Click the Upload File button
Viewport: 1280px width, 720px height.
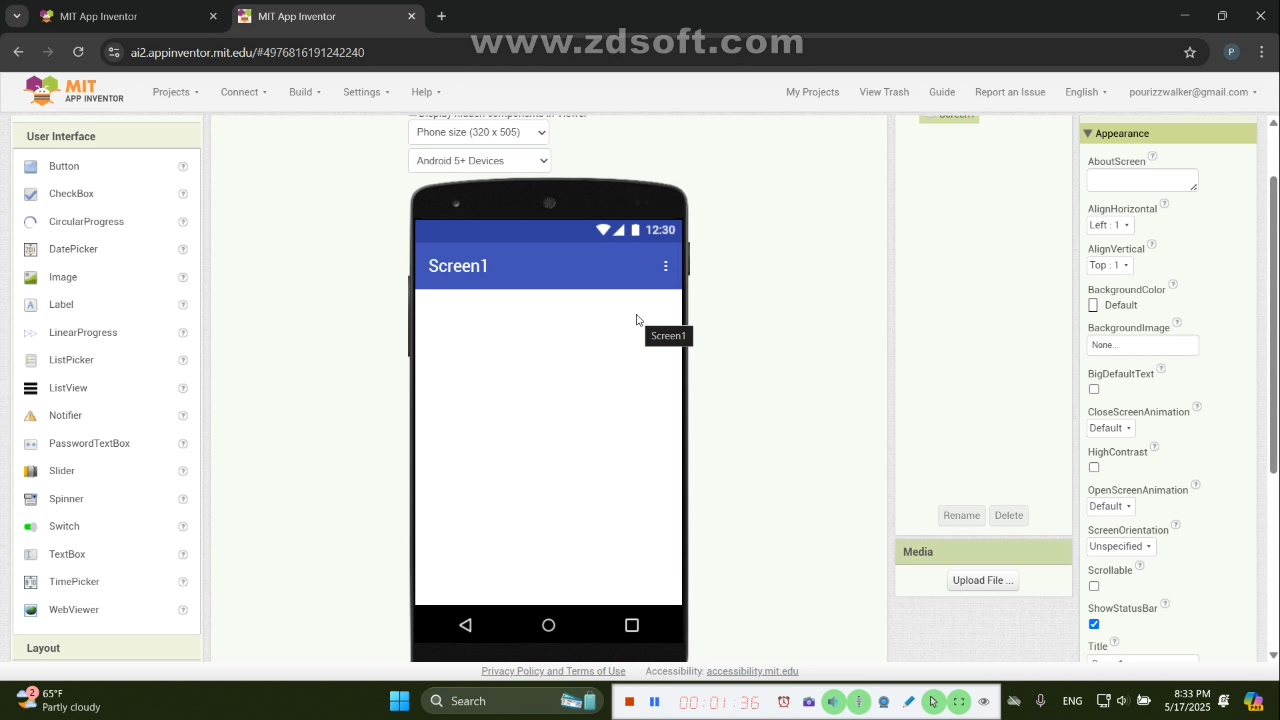tap(983, 581)
